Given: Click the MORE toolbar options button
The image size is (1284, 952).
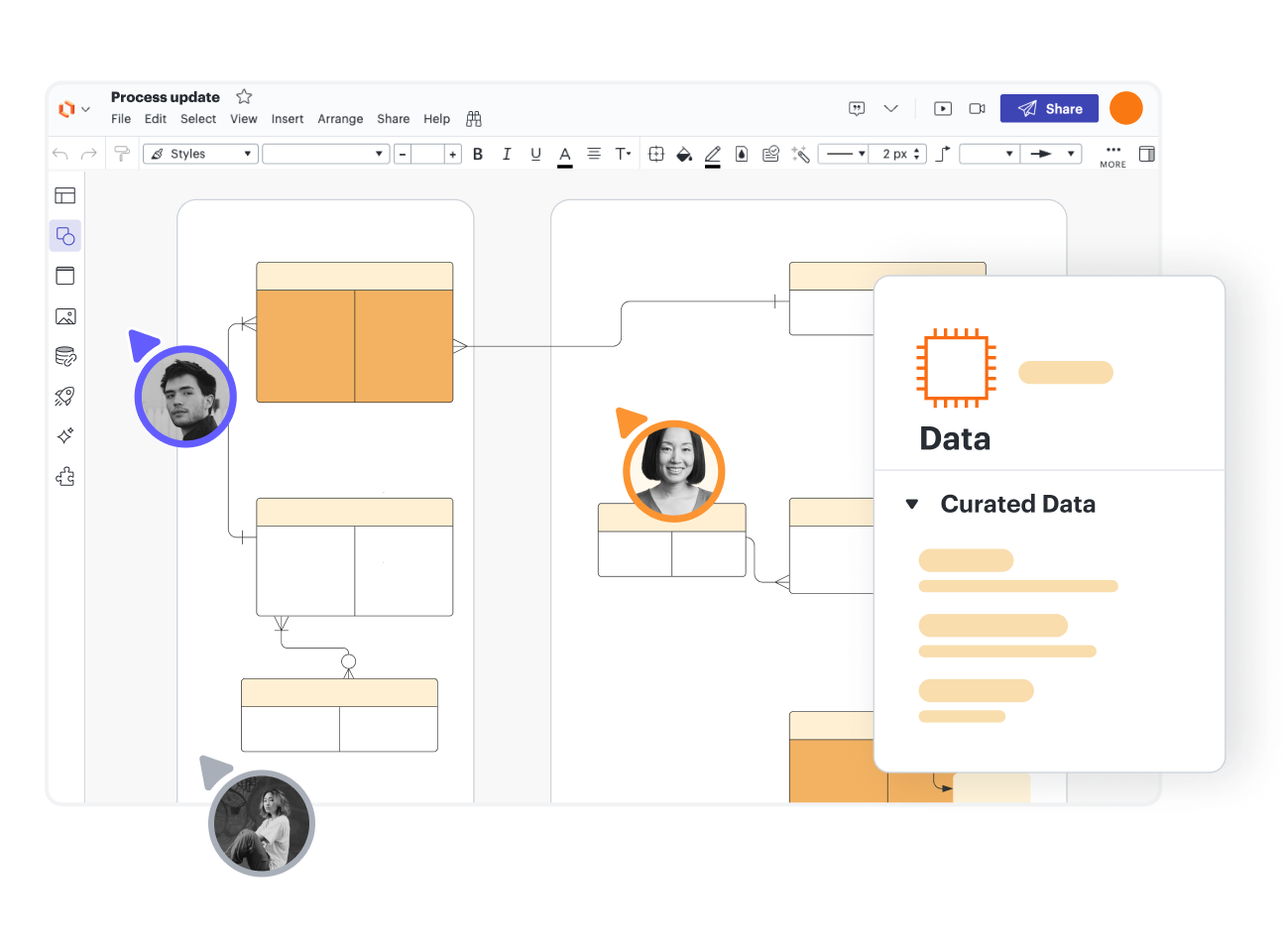Looking at the screenshot, I should (1112, 155).
